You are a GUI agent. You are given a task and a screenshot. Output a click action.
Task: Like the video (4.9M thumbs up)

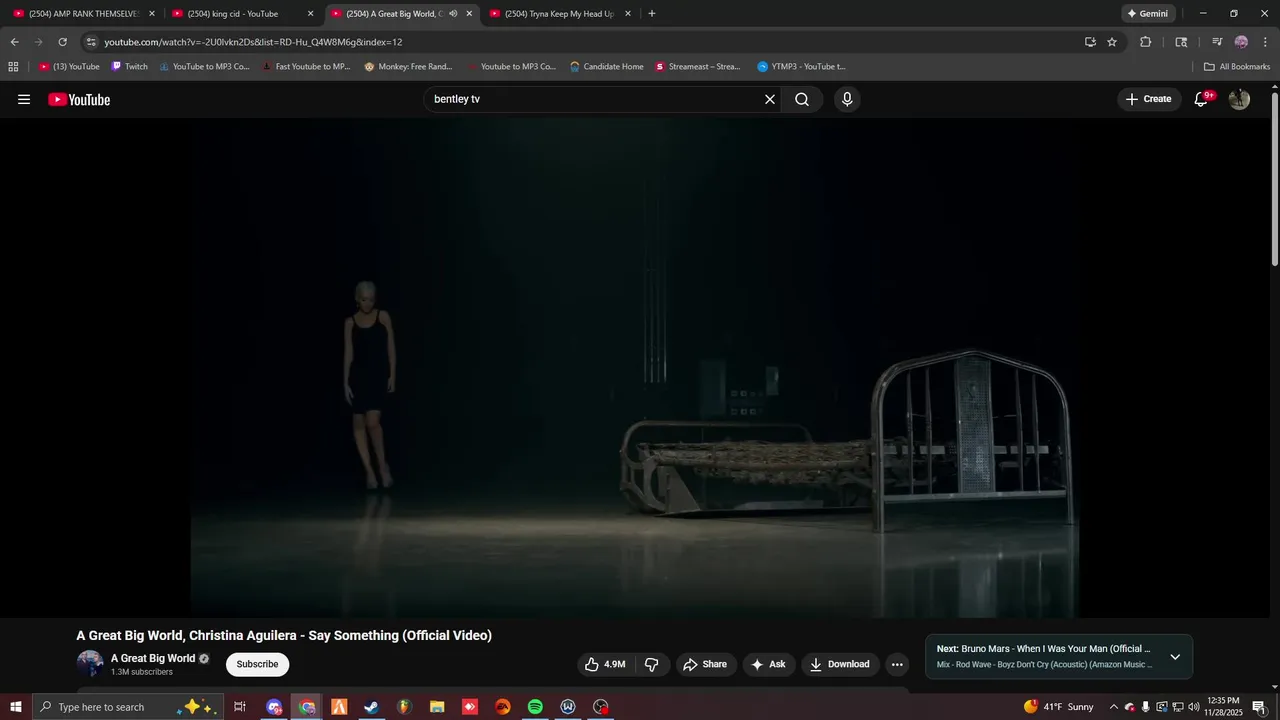[606, 664]
